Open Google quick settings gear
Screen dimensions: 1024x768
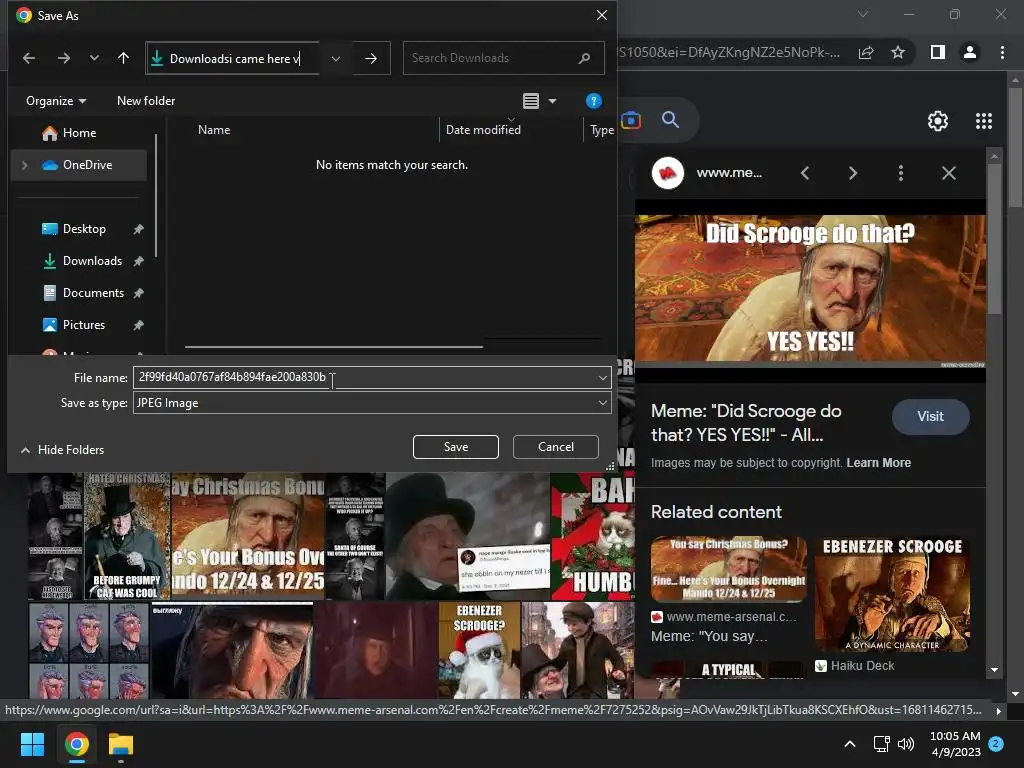[x=938, y=121]
